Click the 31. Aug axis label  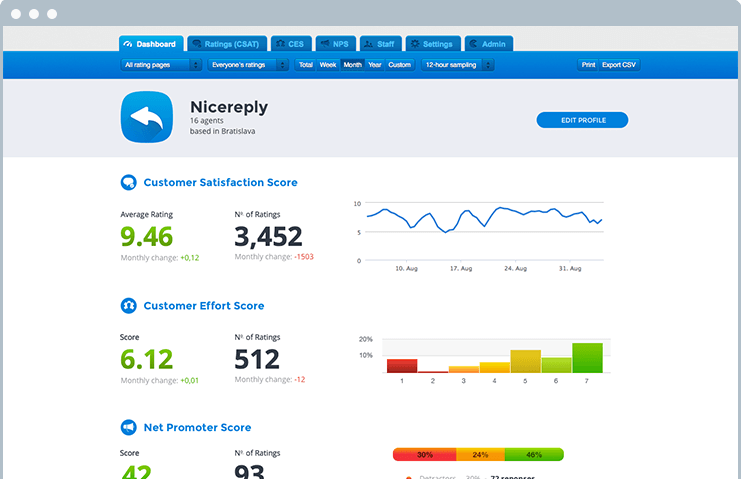pos(570,268)
